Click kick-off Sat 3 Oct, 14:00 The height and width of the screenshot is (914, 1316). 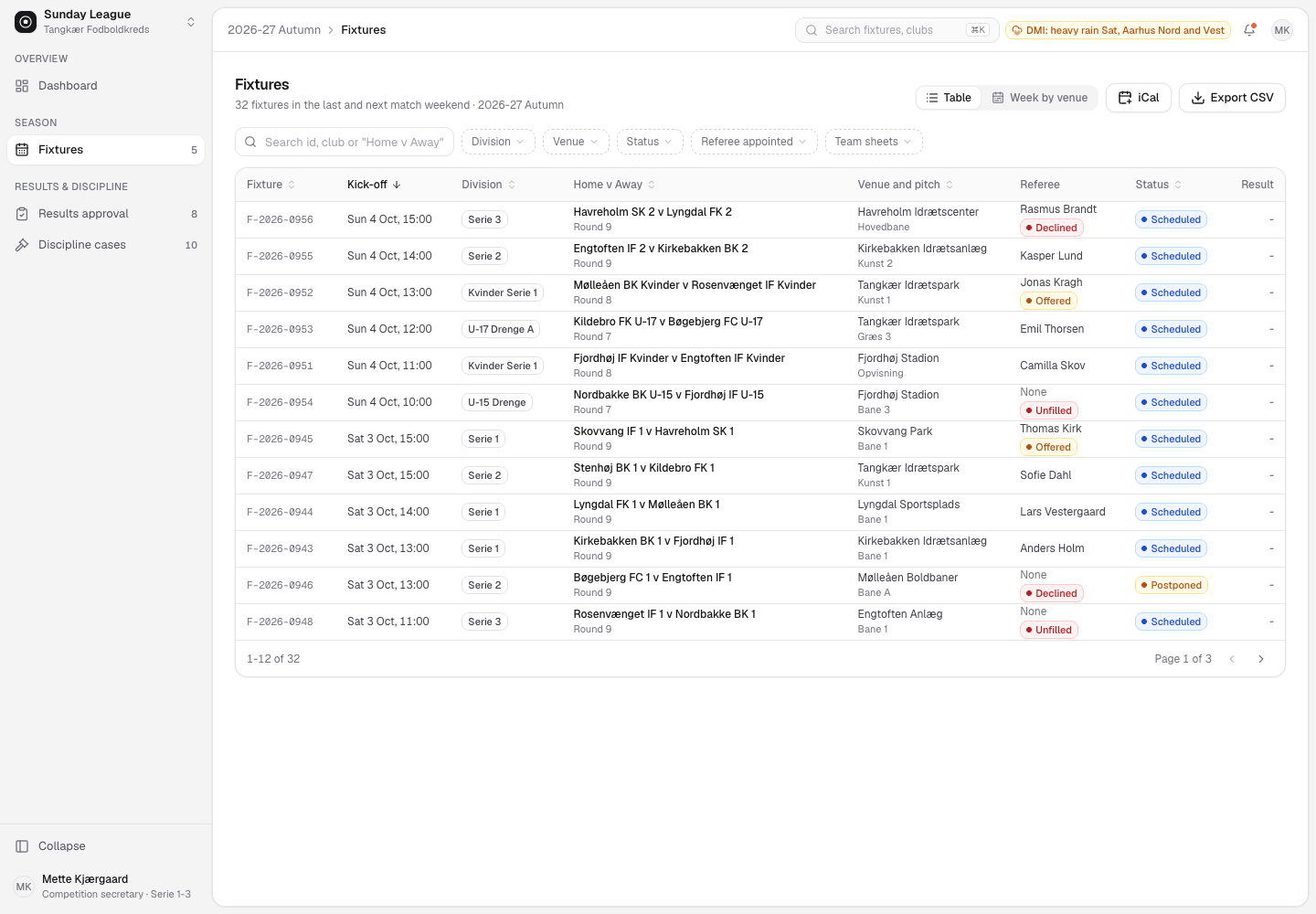pyautogui.click(x=388, y=513)
